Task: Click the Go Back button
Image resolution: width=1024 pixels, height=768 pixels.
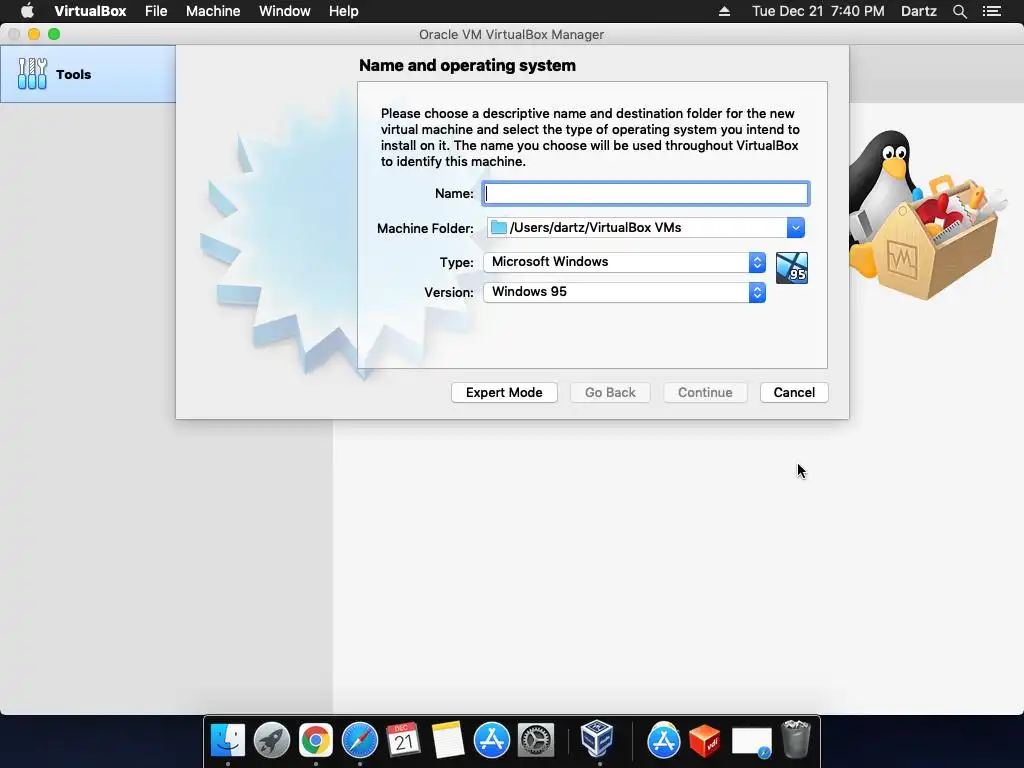Action: [x=610, y=392]
